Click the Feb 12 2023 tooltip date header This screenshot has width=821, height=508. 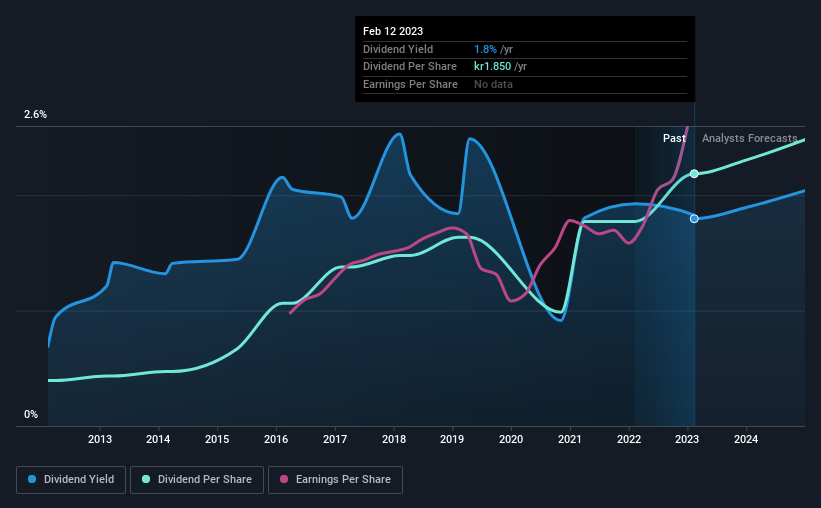tap(393, 31)
